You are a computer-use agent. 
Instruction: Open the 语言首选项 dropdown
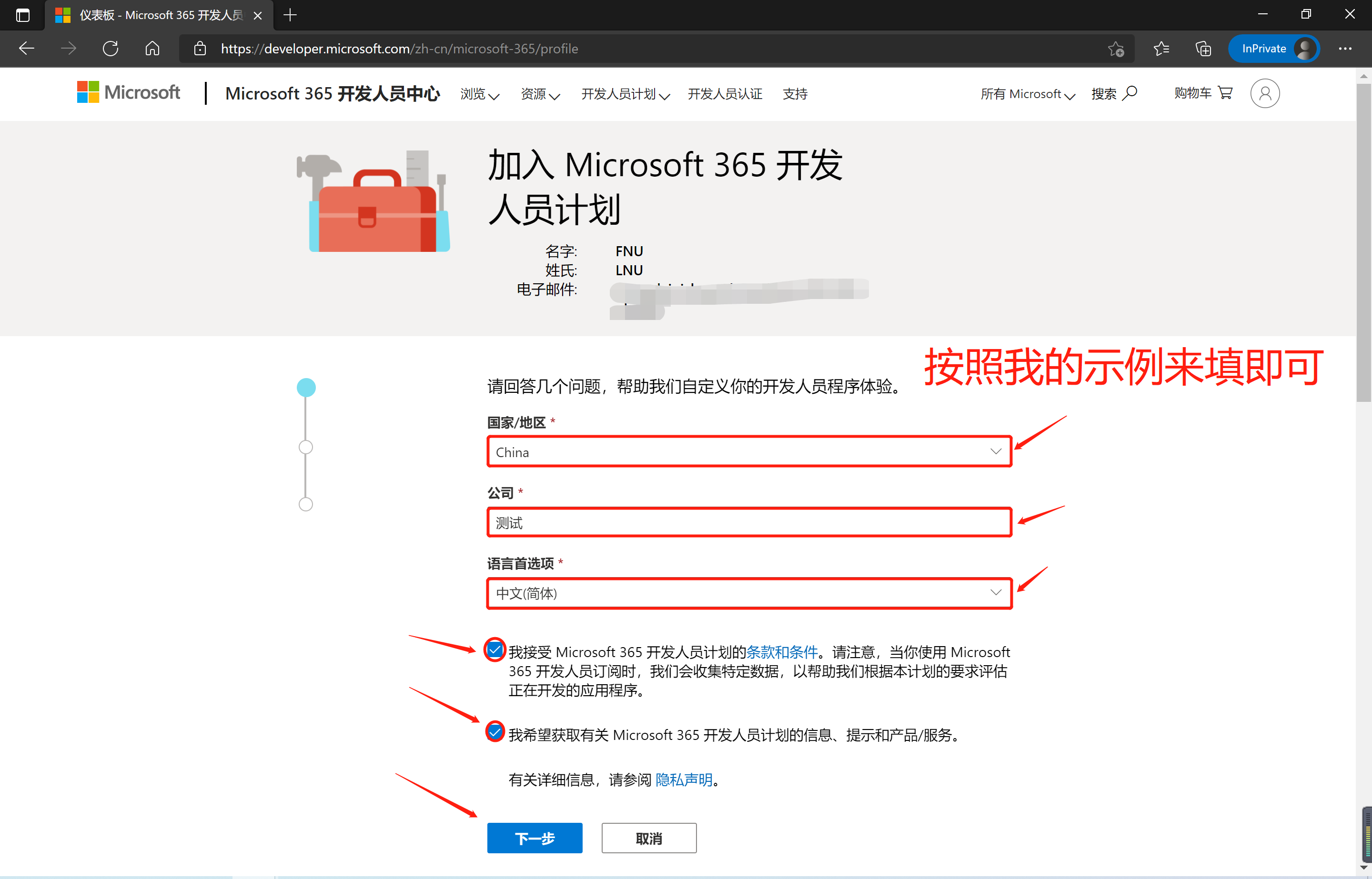(748, 594)
